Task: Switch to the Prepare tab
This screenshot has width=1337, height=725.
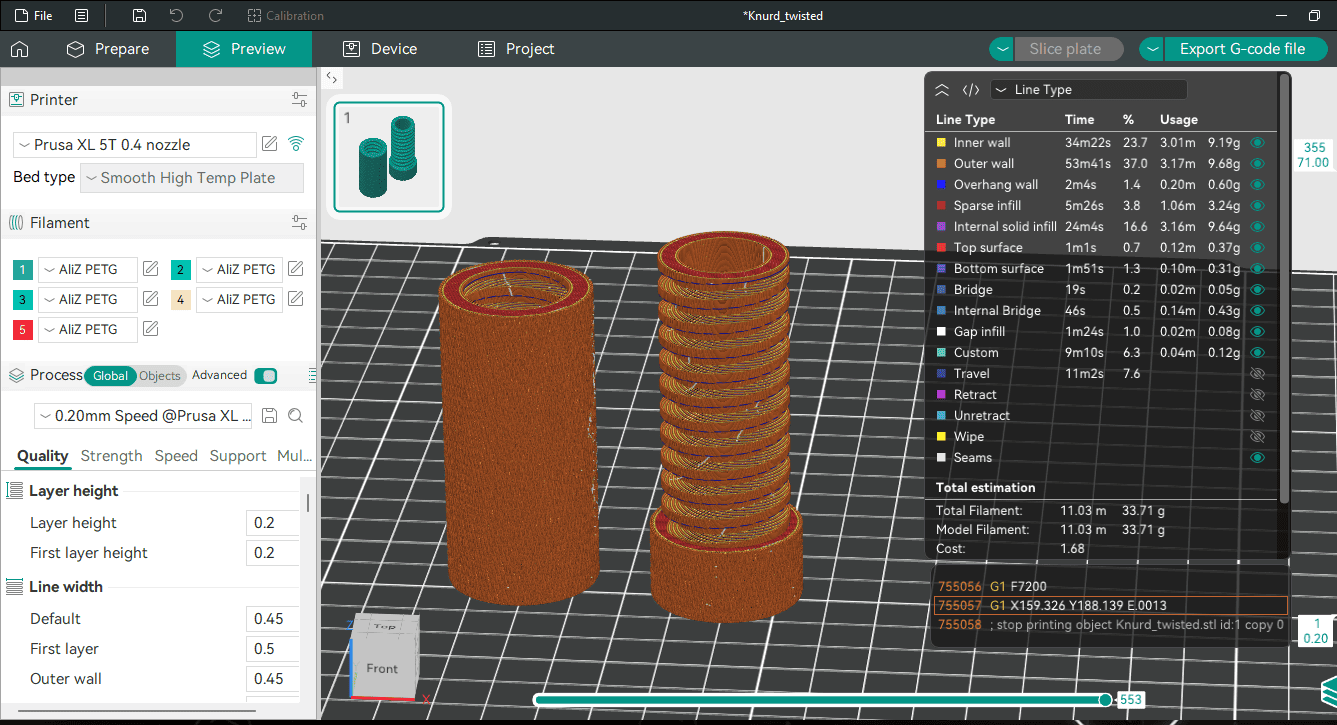Action: 108,49
